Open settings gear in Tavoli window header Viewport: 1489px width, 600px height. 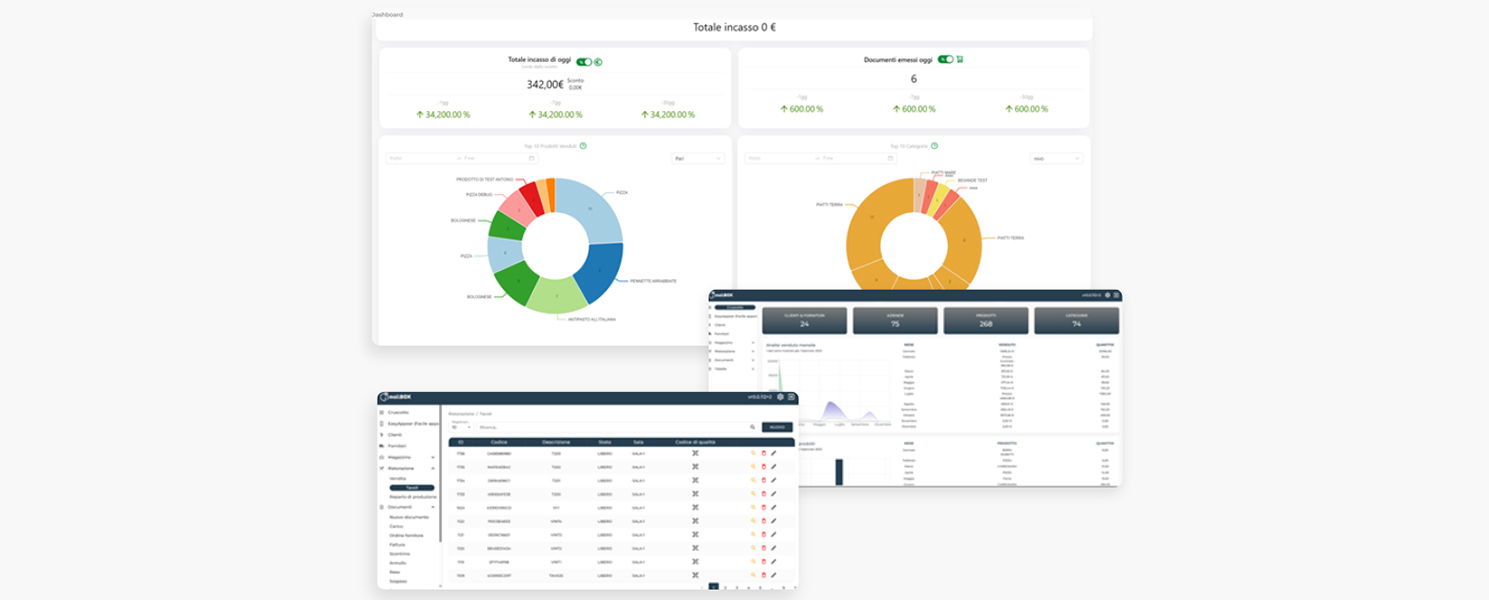click(x=780, y=397)
